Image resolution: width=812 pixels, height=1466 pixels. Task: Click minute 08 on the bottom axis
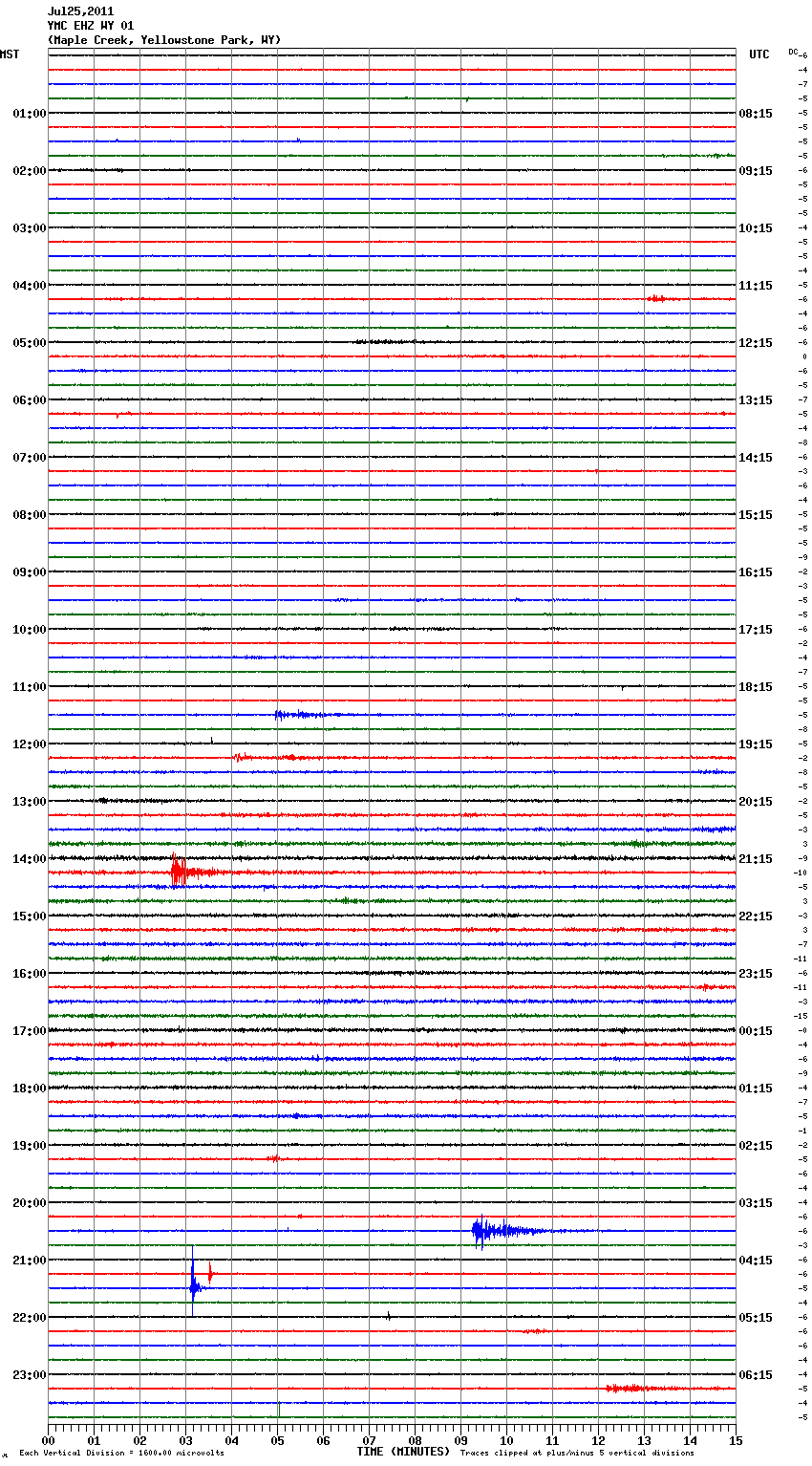pyautogui.click(x=416, y=1440)
